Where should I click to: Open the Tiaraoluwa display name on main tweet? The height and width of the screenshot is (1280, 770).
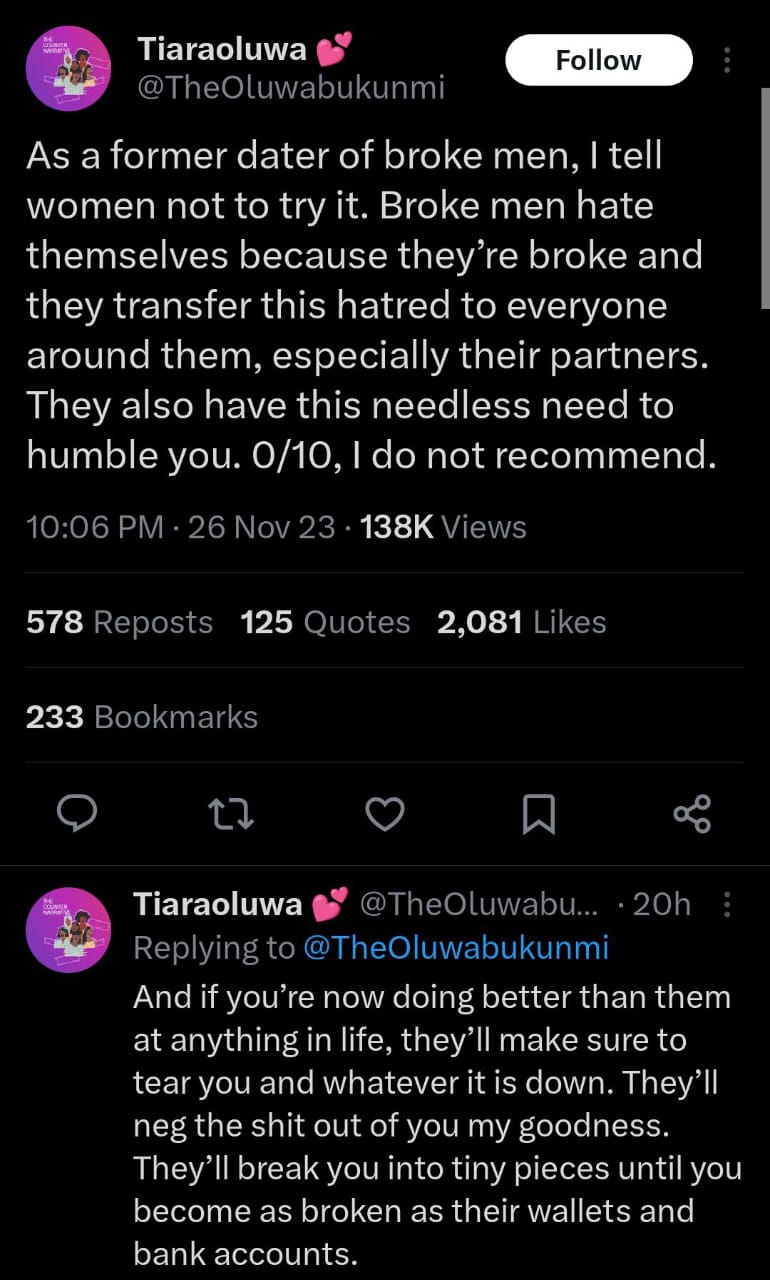click(222, 48)
